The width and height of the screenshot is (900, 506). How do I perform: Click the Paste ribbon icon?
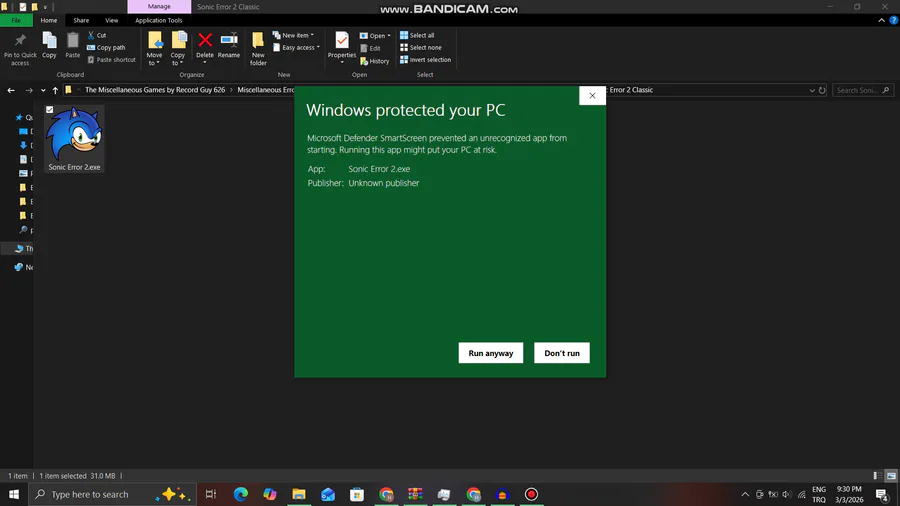tap(72, 46)
